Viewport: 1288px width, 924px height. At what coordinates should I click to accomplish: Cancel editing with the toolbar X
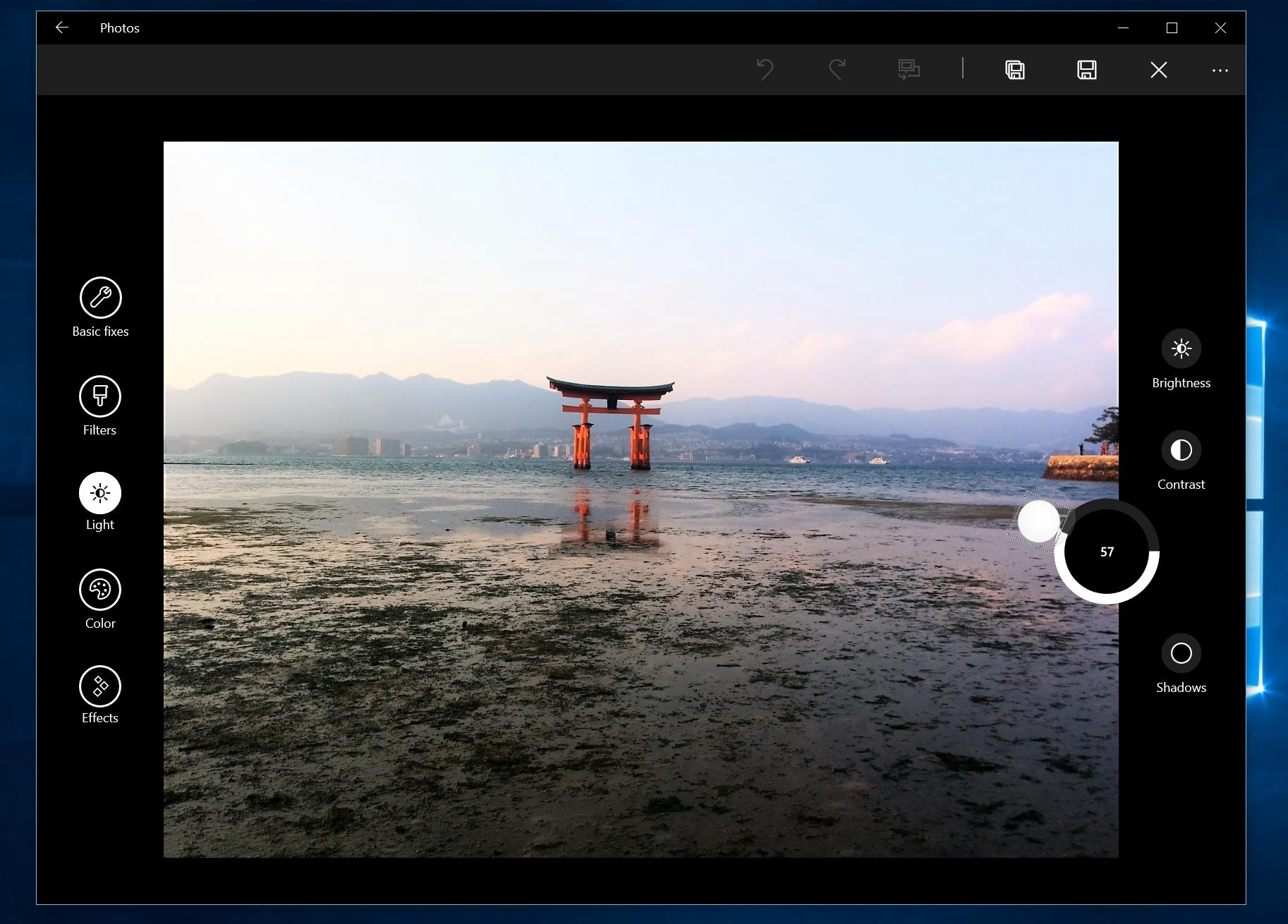click(x=1158, y=69)
